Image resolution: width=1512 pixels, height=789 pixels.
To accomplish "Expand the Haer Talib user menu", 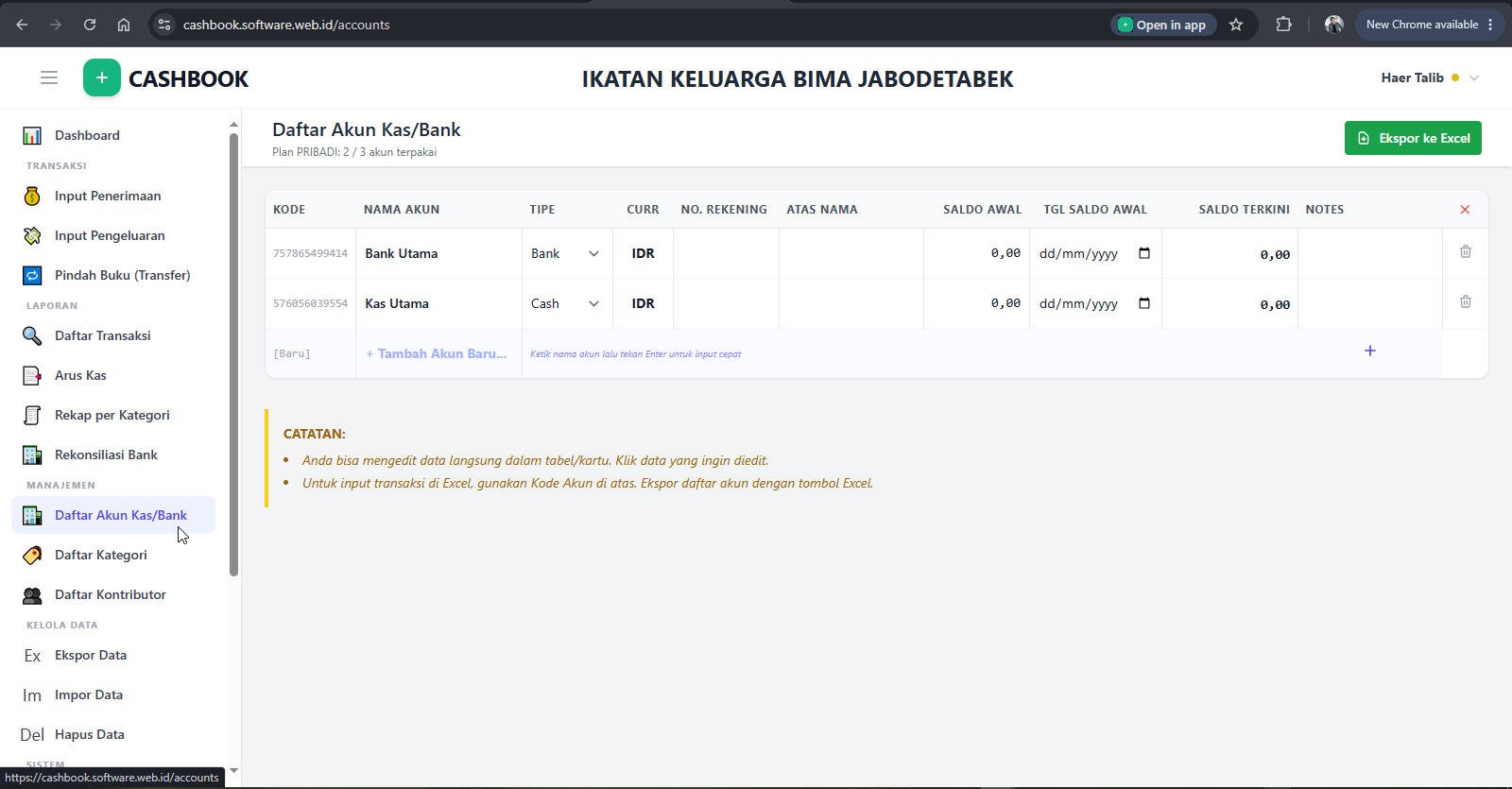I will 1430,77.
